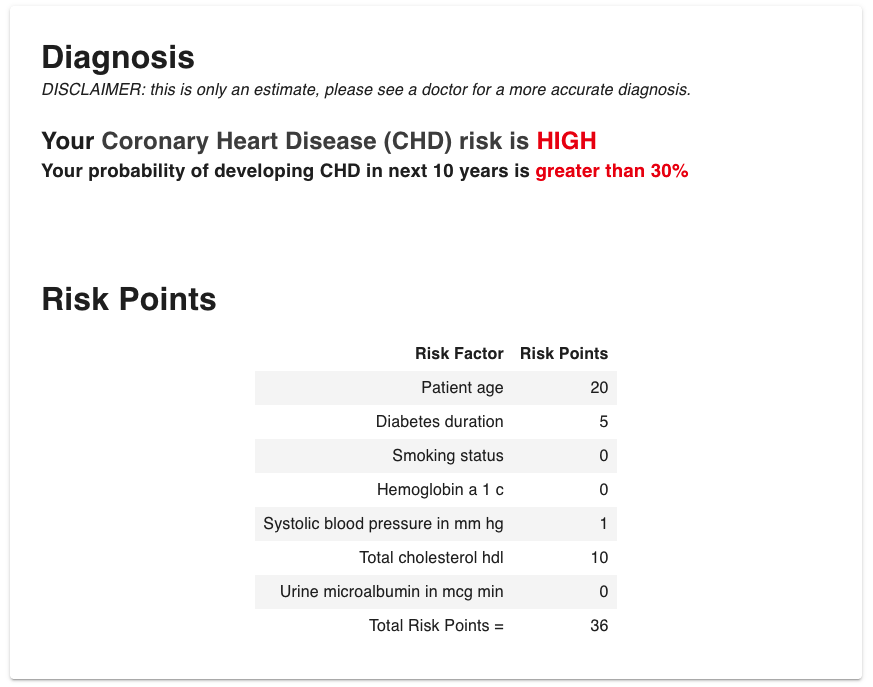Click the 5 points value for diabetes duration
Viewport: 873px width, 687px height.
pos(603,422)
